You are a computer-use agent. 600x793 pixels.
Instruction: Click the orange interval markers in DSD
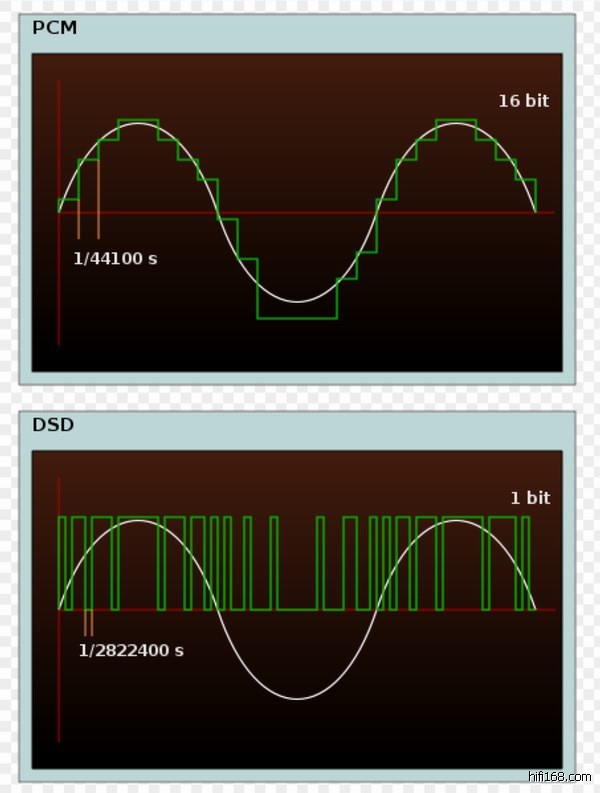tap(88, 622)
